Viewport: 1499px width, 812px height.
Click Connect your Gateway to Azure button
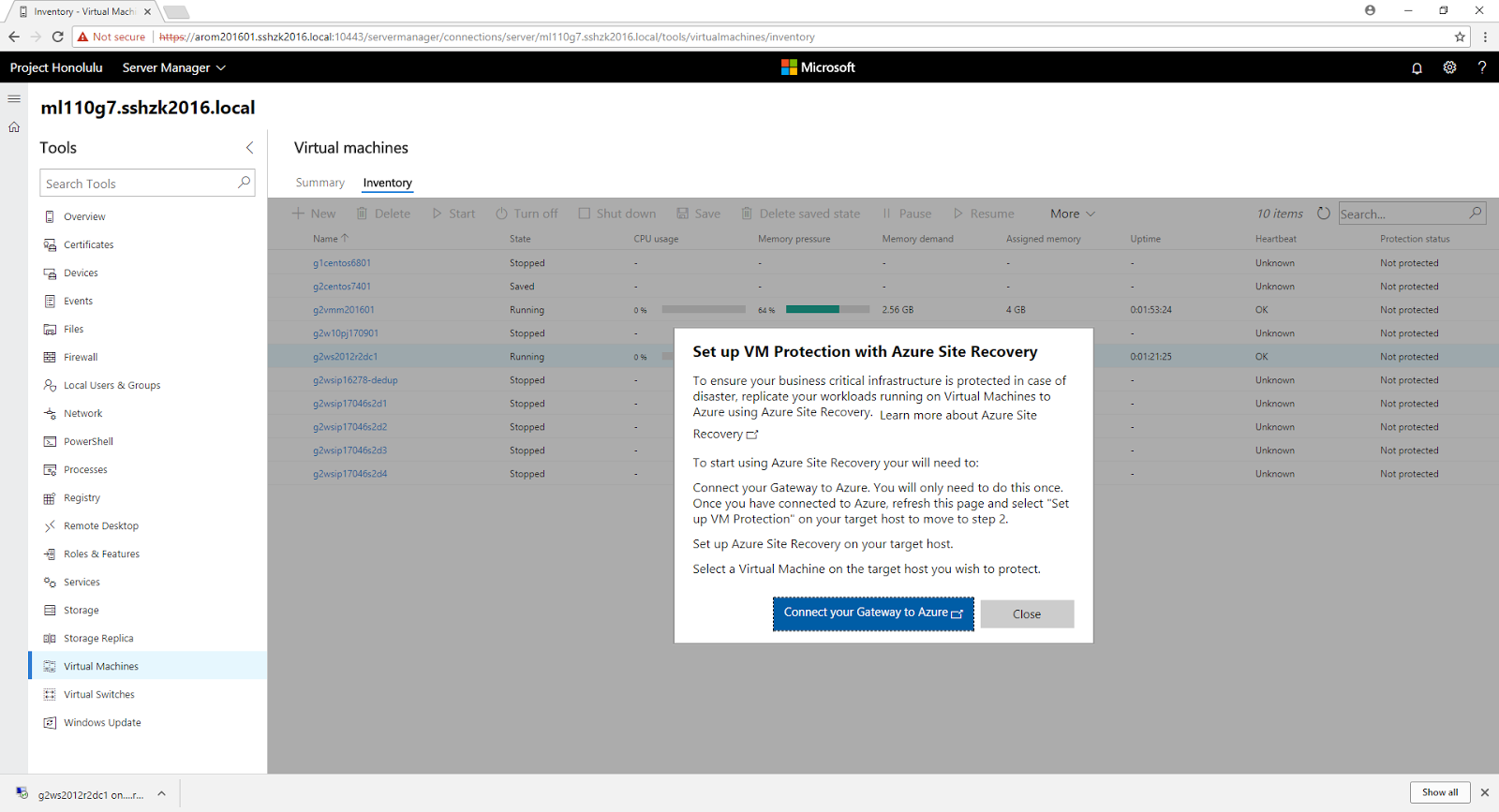[873, 613]
